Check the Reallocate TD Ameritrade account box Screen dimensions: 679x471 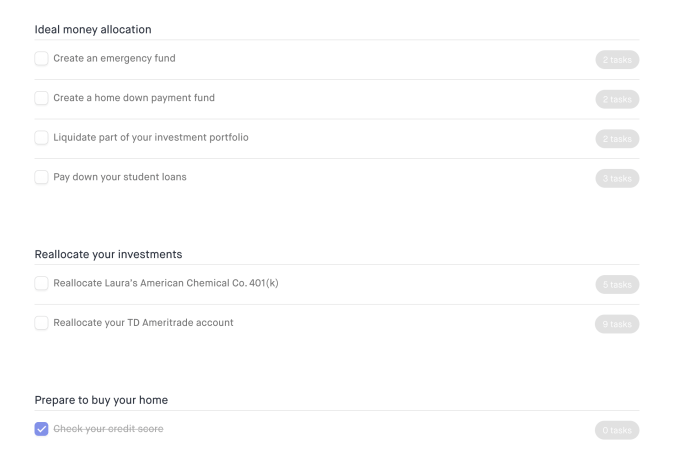pyautogui.click(x=41, y=323)
